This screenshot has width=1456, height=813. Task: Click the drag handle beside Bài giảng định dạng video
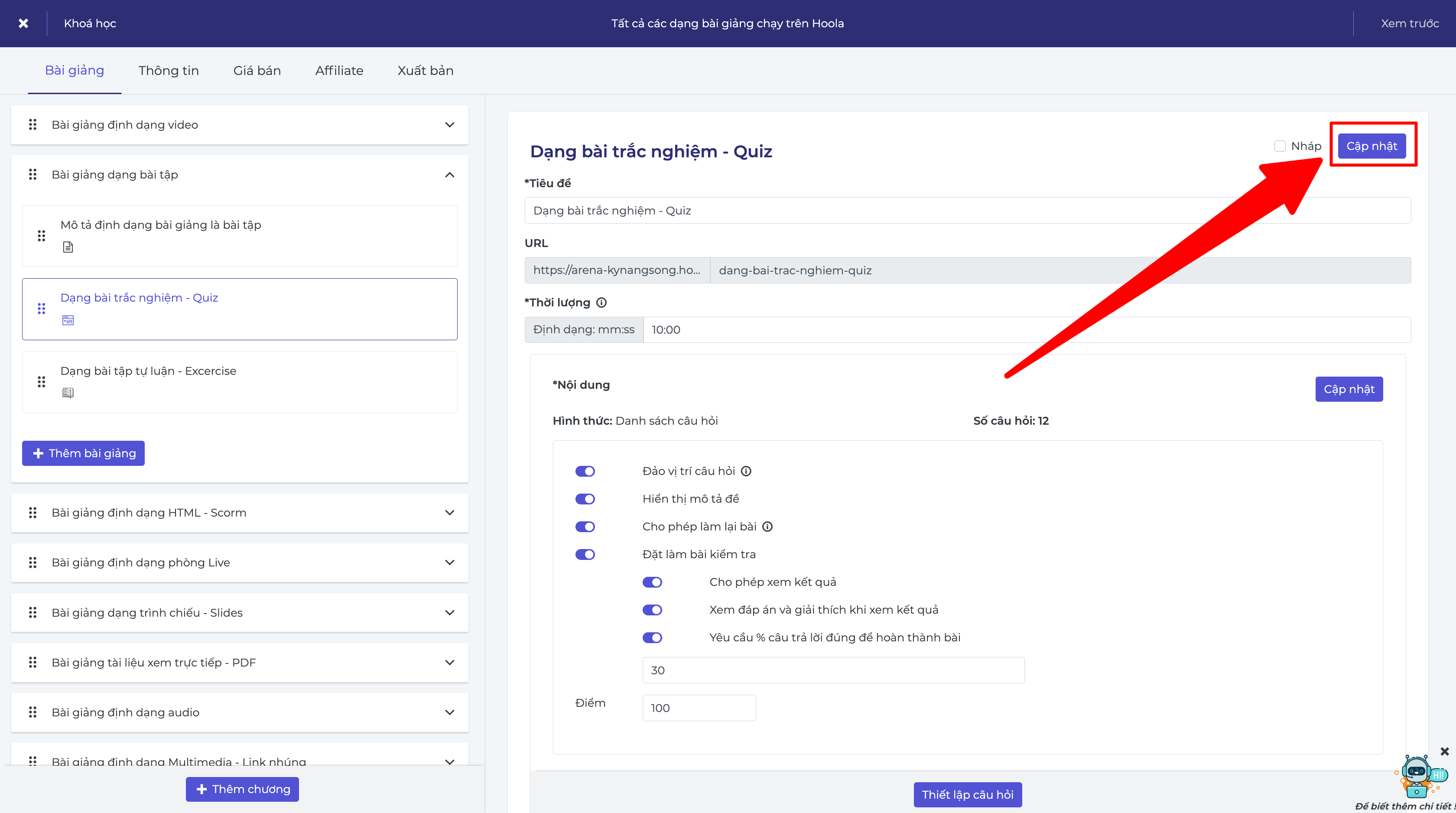click(33, 124)
